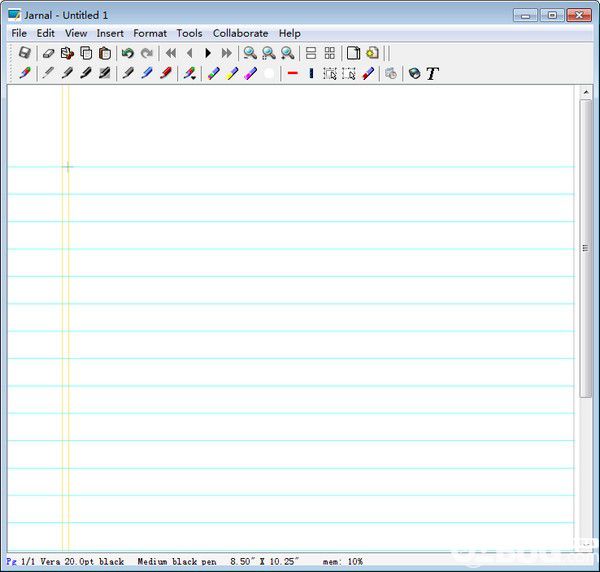Screen dimensions: 600x572
Task: Open the Insert menu
Action: click(x=110, y=33)
